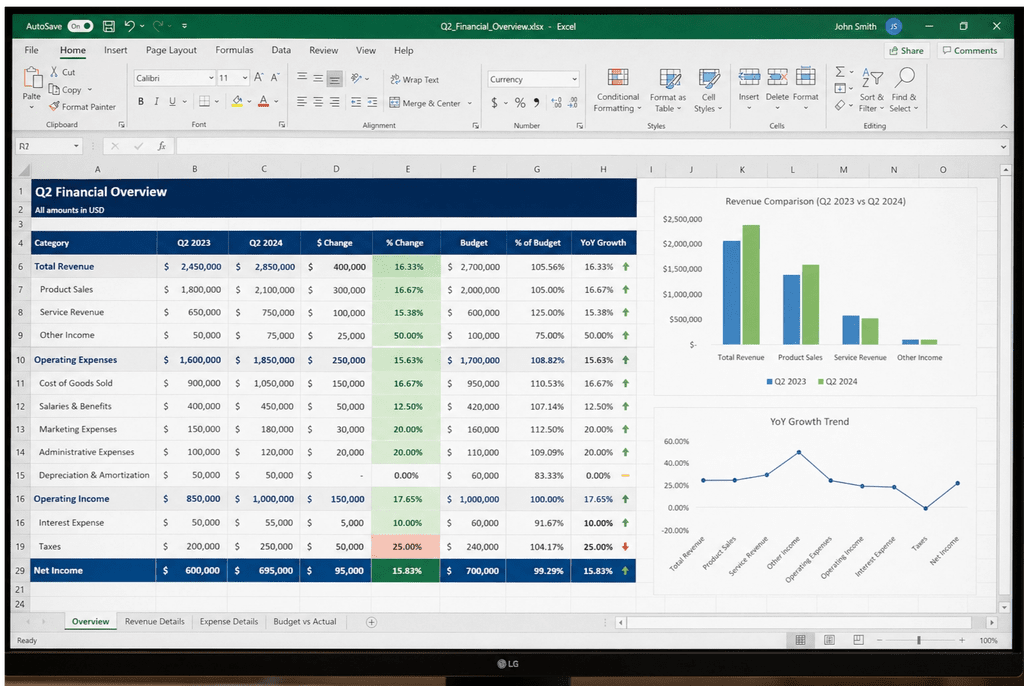Switch to the Revenue Details sheet tab
This screenshot has height=686, width=1024.
pos(154,622)
